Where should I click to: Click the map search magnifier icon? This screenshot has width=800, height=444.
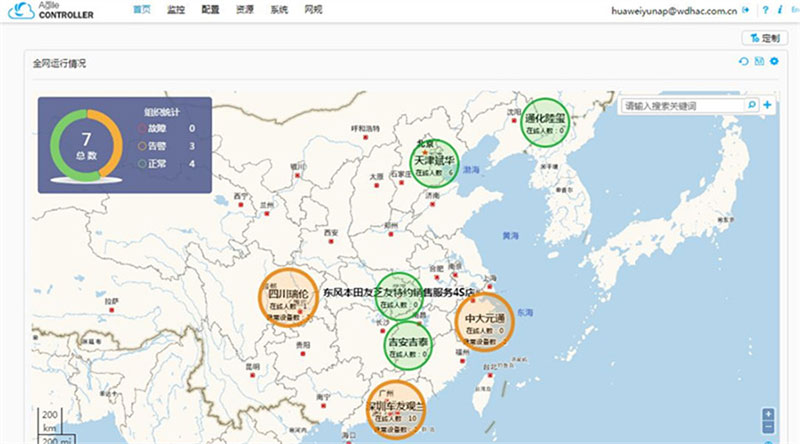(x=752, y=105)
